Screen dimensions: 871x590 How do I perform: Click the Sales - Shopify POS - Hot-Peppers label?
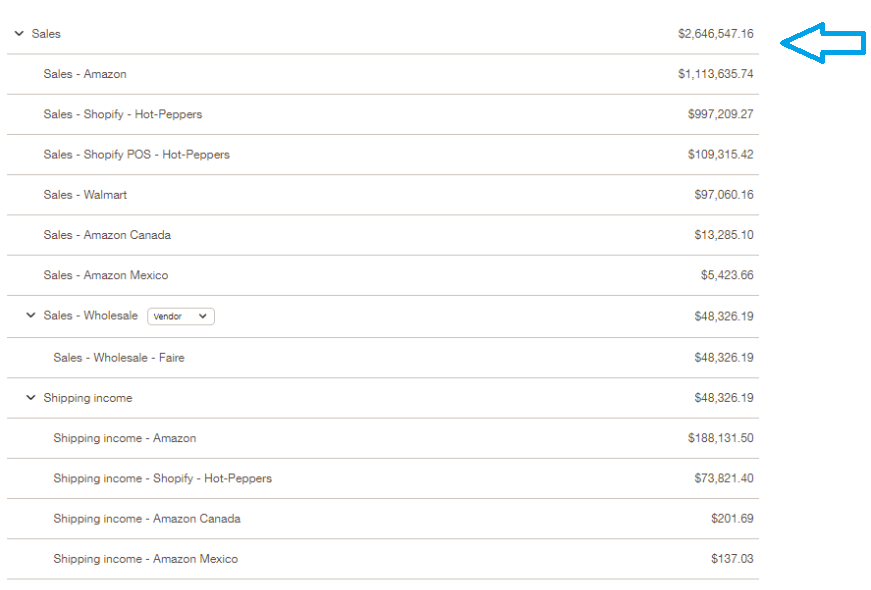pyautogui.click(x=136, y=155)
